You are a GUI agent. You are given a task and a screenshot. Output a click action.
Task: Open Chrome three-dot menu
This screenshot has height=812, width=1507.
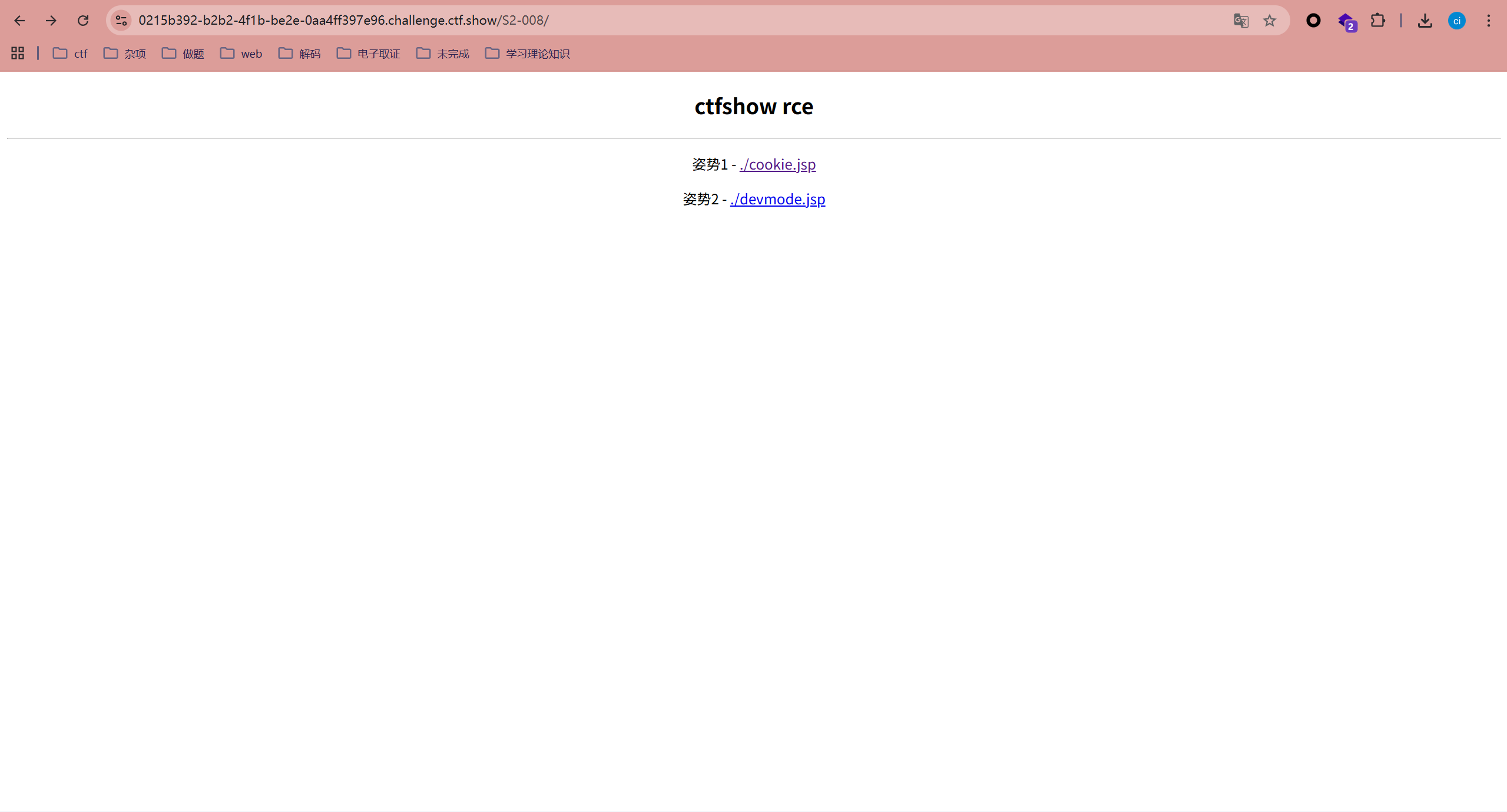[x=1488, y=21]
